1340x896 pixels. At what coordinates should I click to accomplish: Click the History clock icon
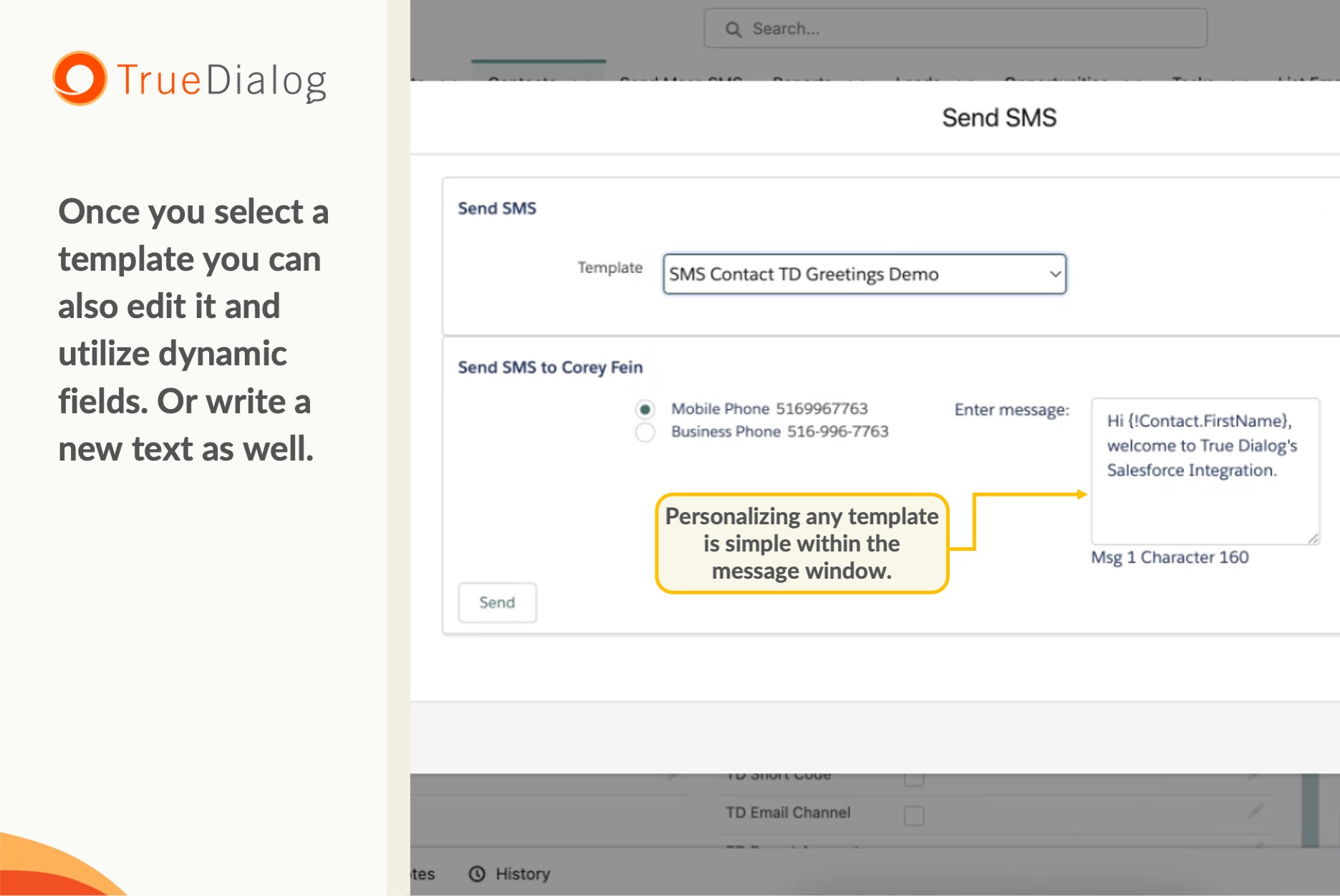[477, 874]
